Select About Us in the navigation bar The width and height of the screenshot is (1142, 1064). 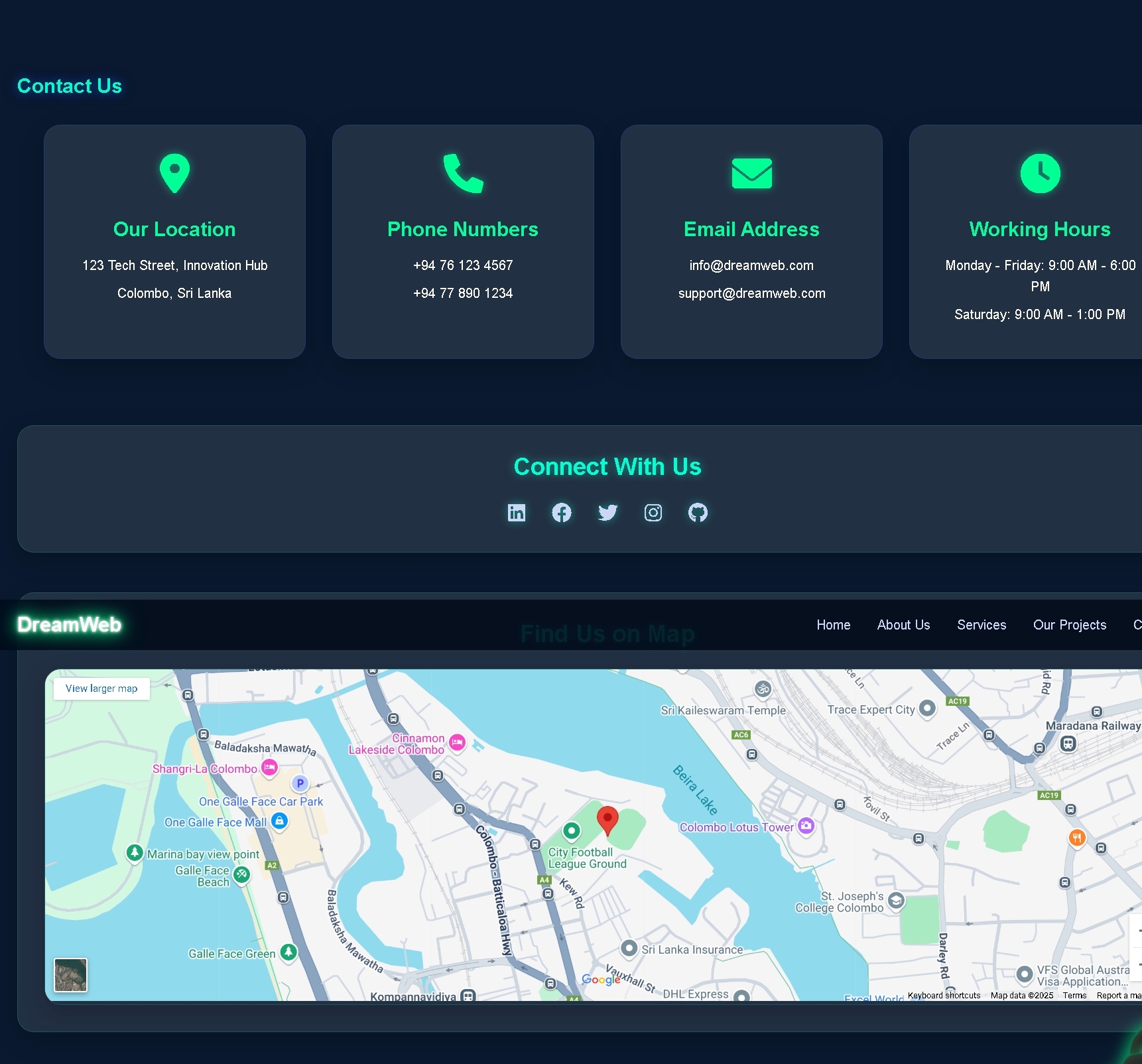point(903,624)
